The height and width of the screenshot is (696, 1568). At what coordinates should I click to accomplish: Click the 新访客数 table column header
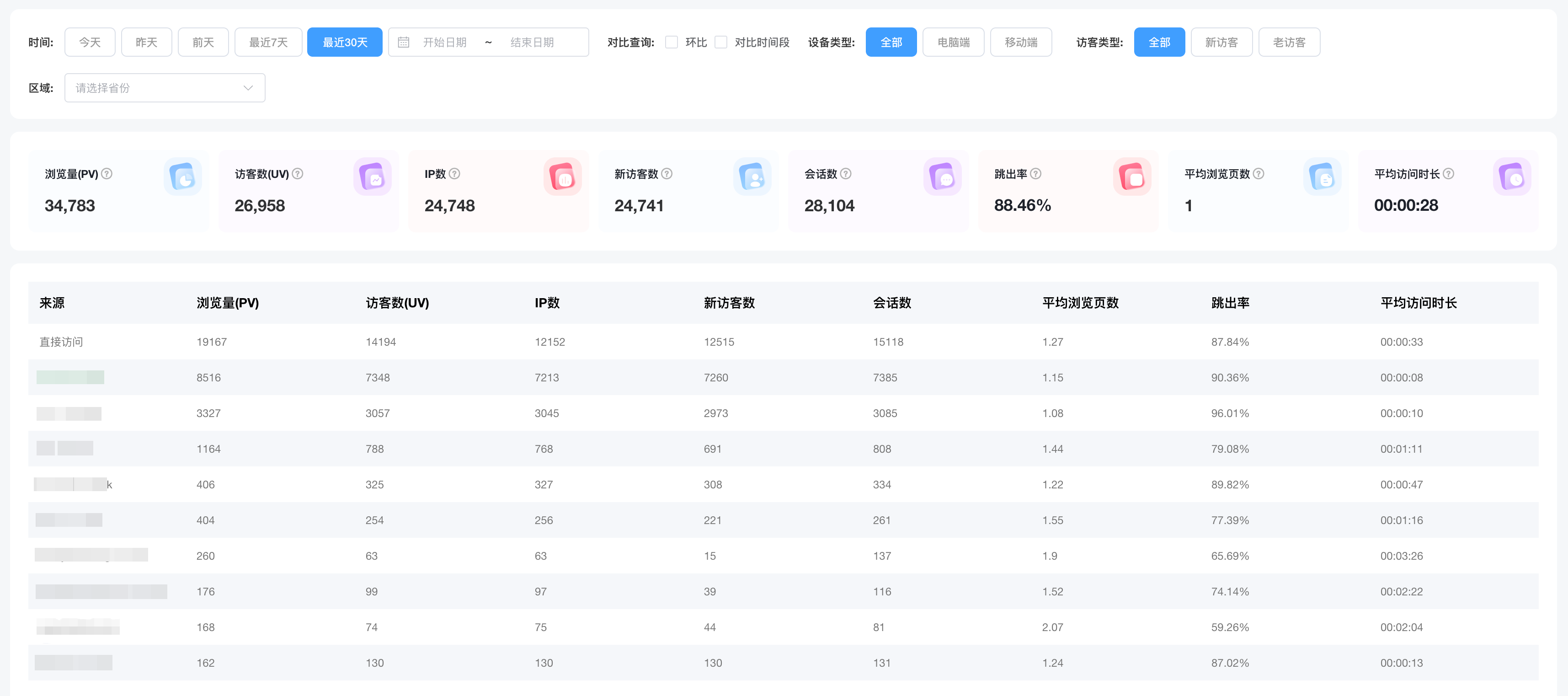[x=729, y=303]
